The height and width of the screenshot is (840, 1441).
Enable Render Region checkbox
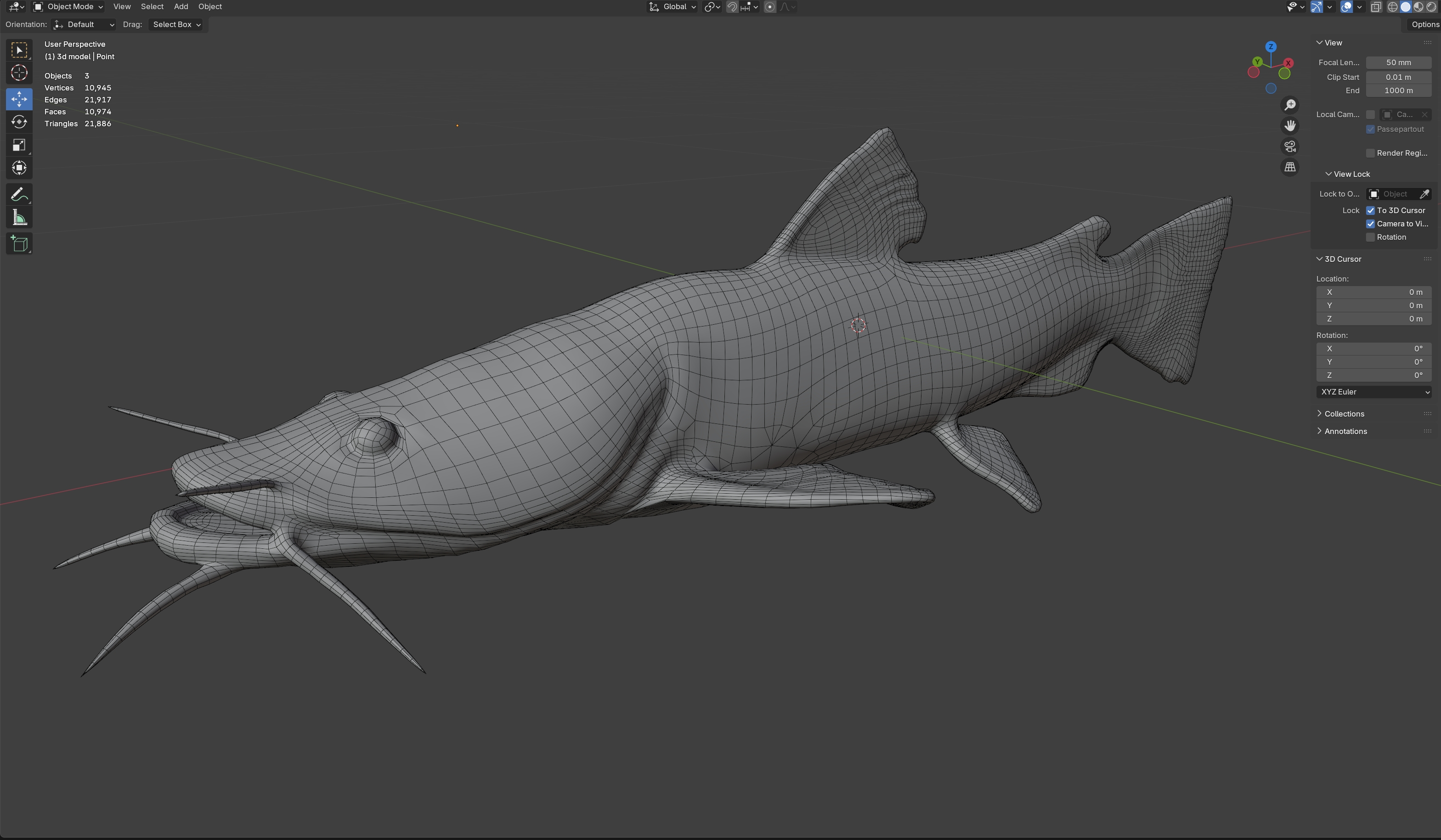(1371, 153)
